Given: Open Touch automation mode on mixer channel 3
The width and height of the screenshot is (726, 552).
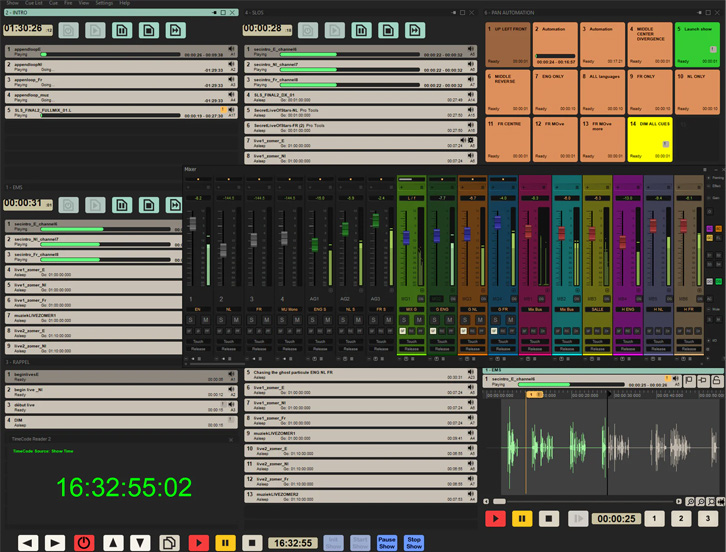Looking at the screenshot, I should pyautogui.click(x=257, y=341).
